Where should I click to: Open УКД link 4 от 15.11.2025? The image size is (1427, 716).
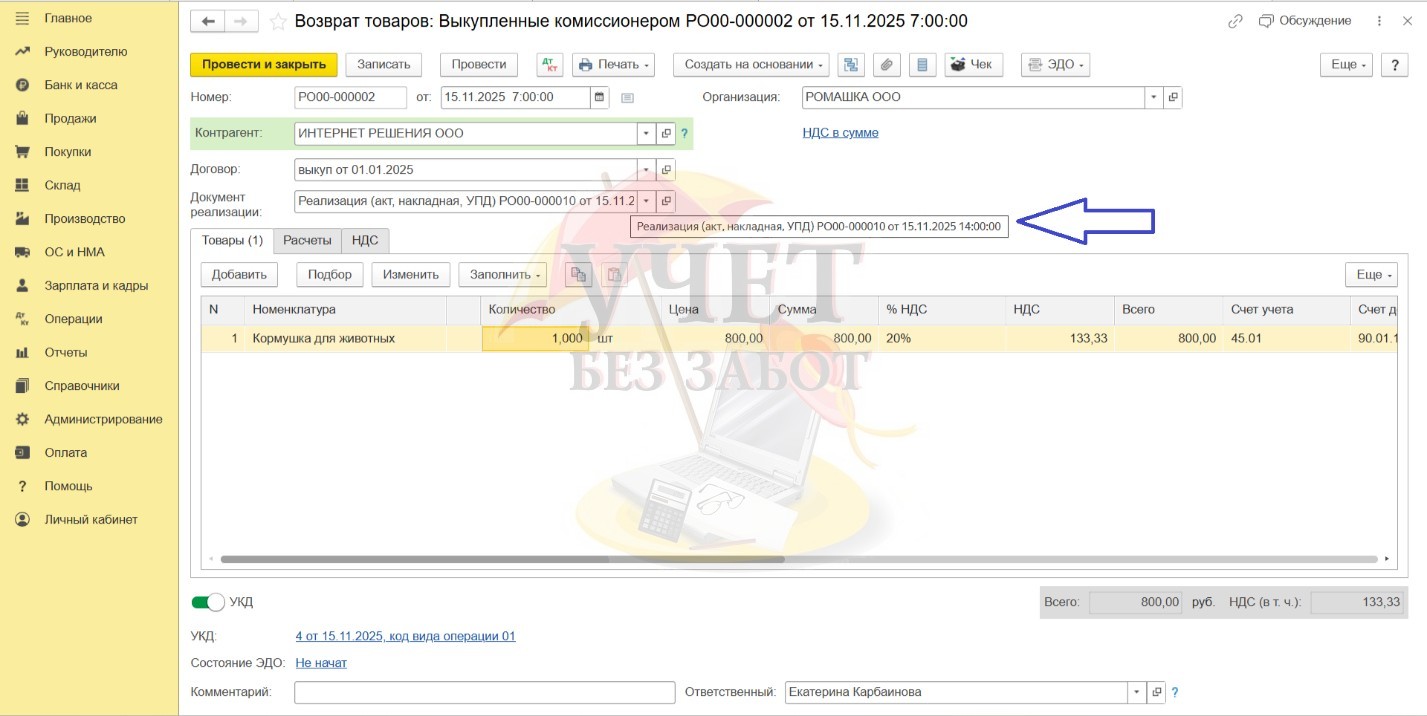pyautogui.click(x=405, y=636)
